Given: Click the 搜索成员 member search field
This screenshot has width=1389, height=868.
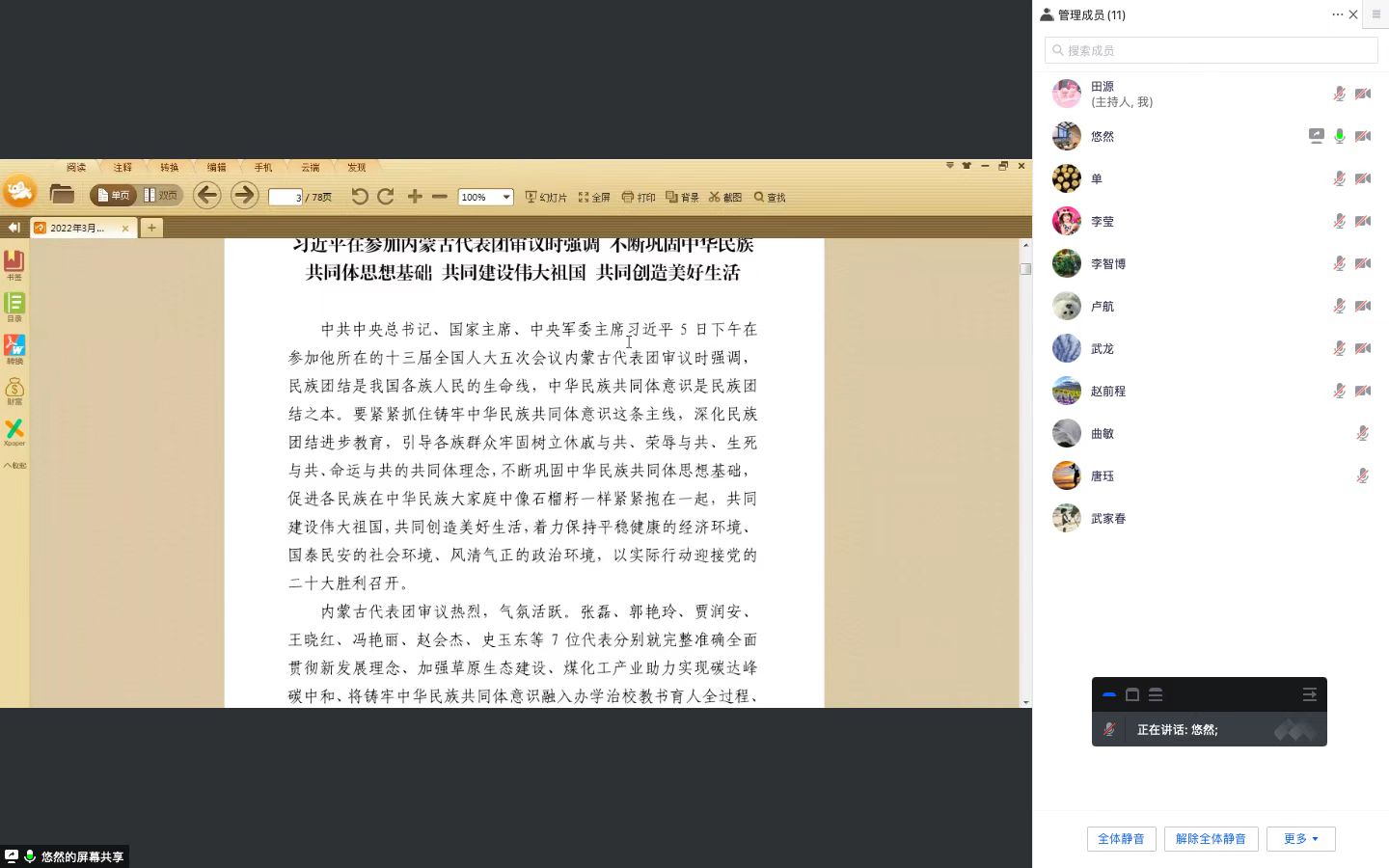Looking at the screenshot, I should pyautogui.click(x=1212, y=50).
